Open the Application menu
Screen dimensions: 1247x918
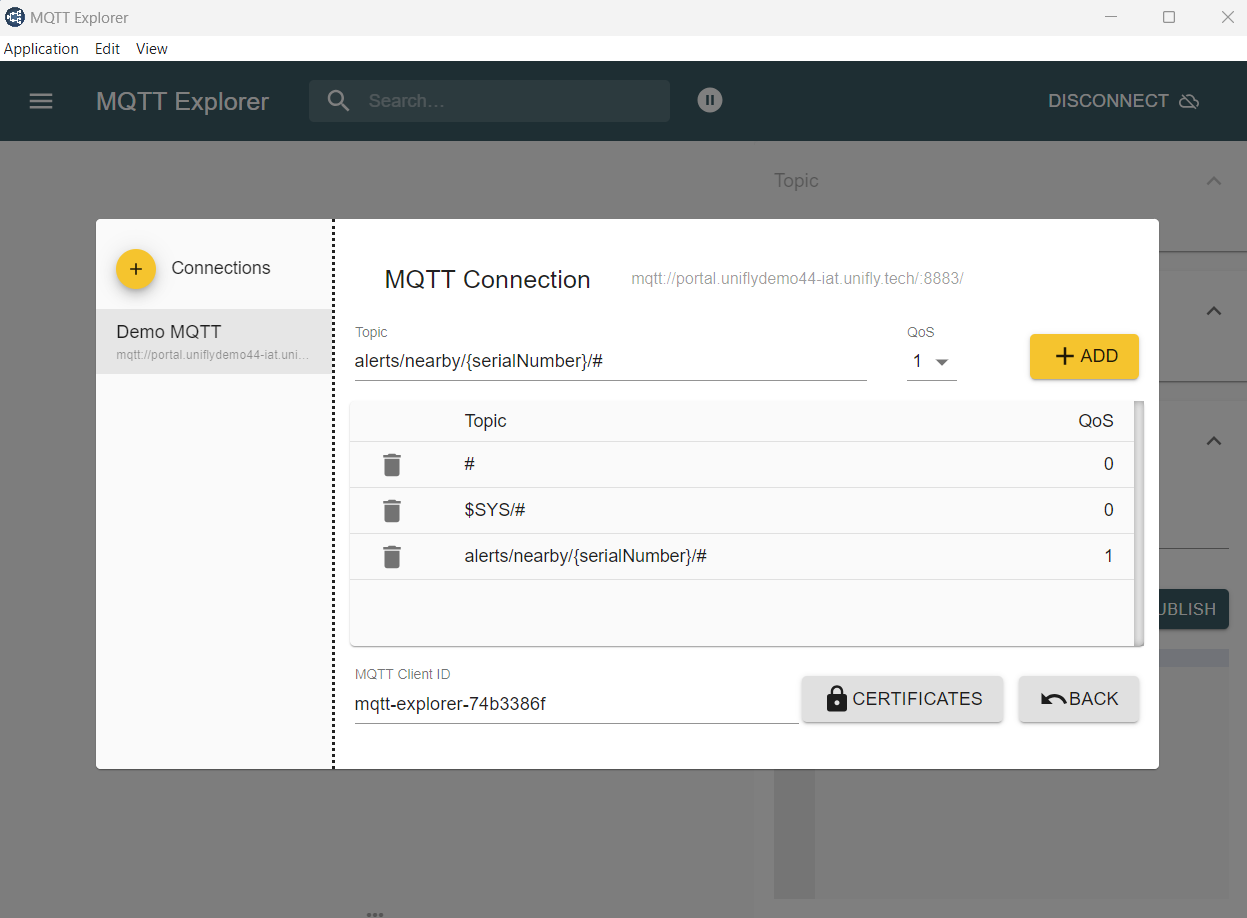click(41, 48)
